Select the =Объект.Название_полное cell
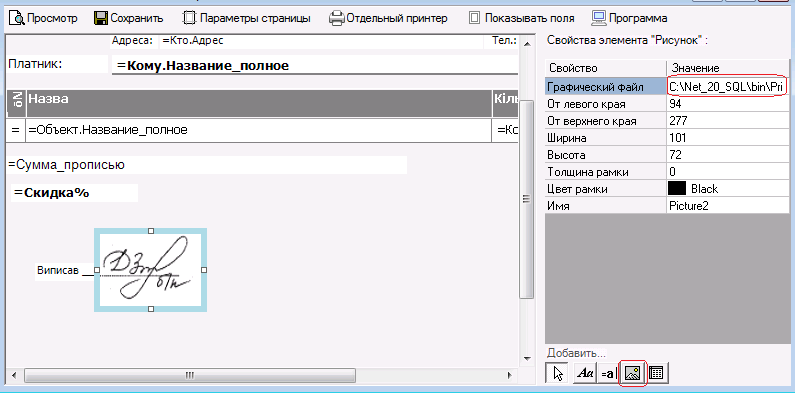 click(259, 130)
